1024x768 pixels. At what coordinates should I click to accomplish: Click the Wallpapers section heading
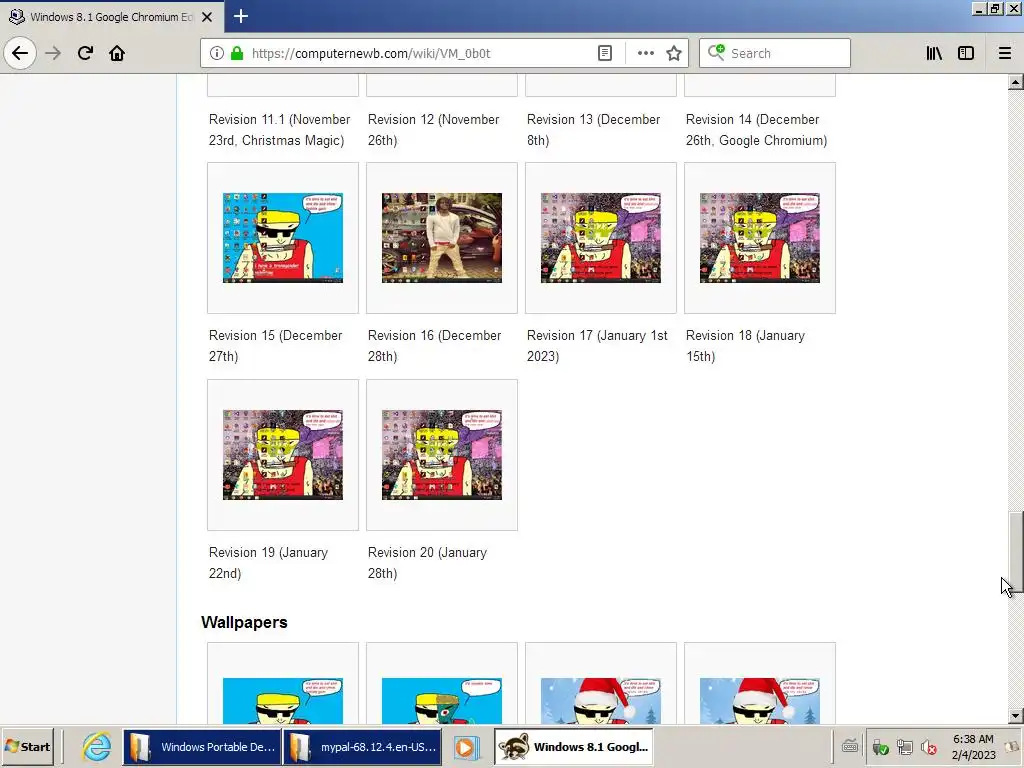pos(244,622)
